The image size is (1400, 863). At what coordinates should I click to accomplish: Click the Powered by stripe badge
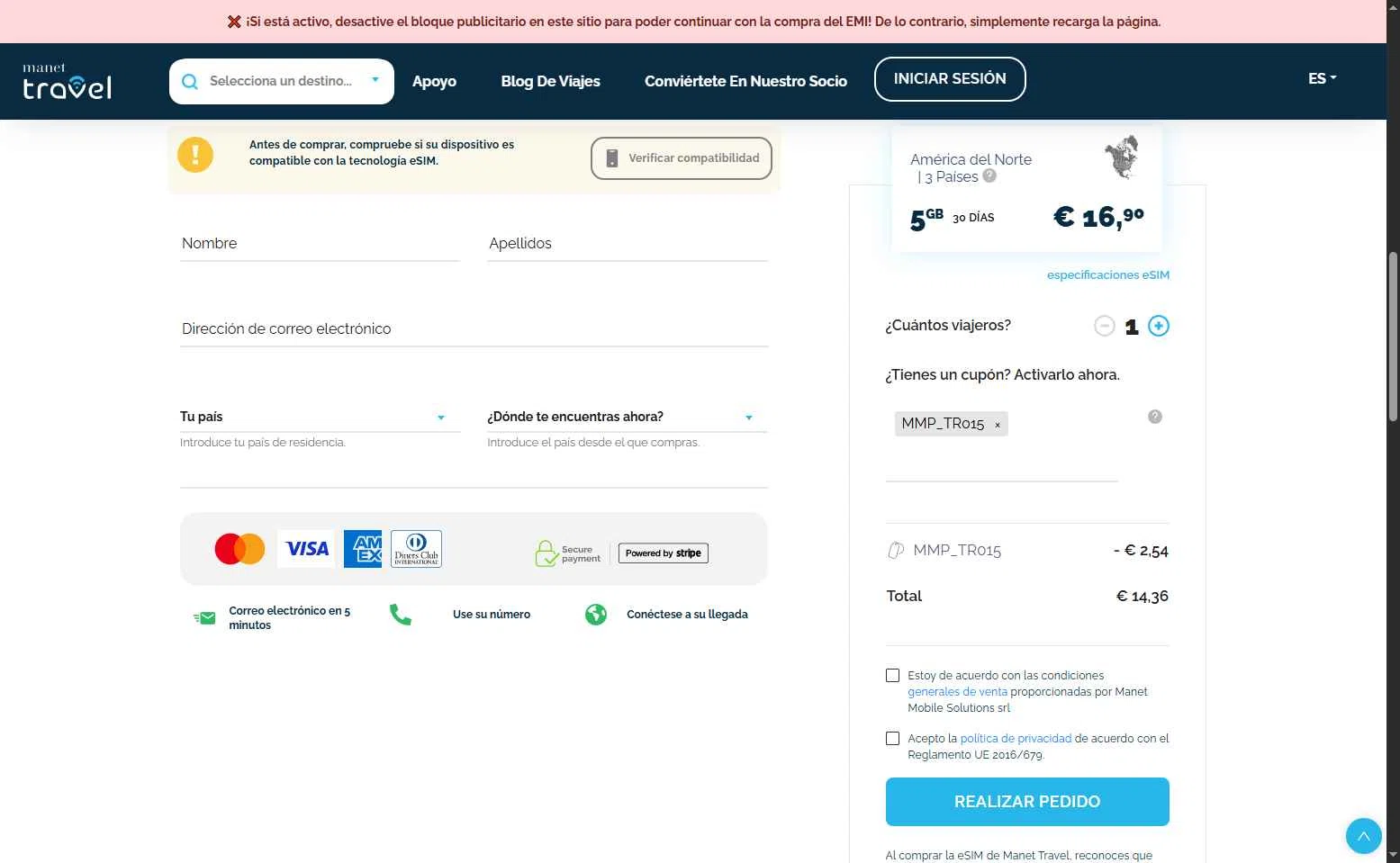coord(664,553)
